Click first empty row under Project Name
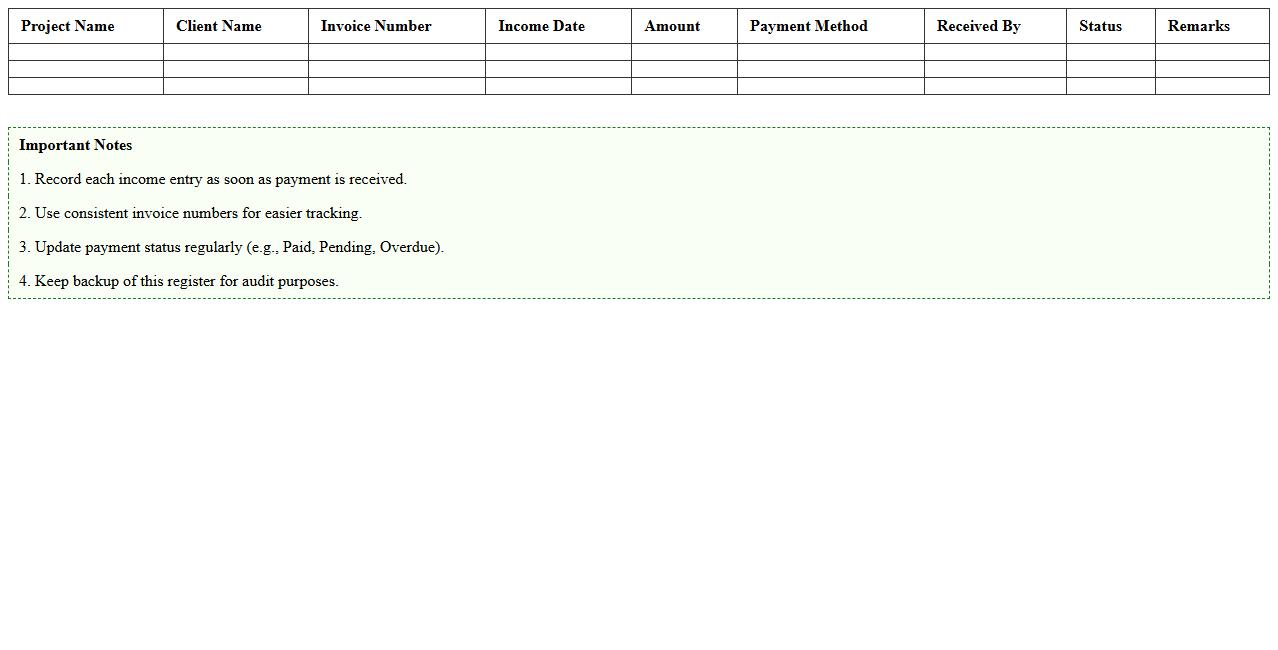The height and width of the screenshot is (650, 1278). (86, 52)
